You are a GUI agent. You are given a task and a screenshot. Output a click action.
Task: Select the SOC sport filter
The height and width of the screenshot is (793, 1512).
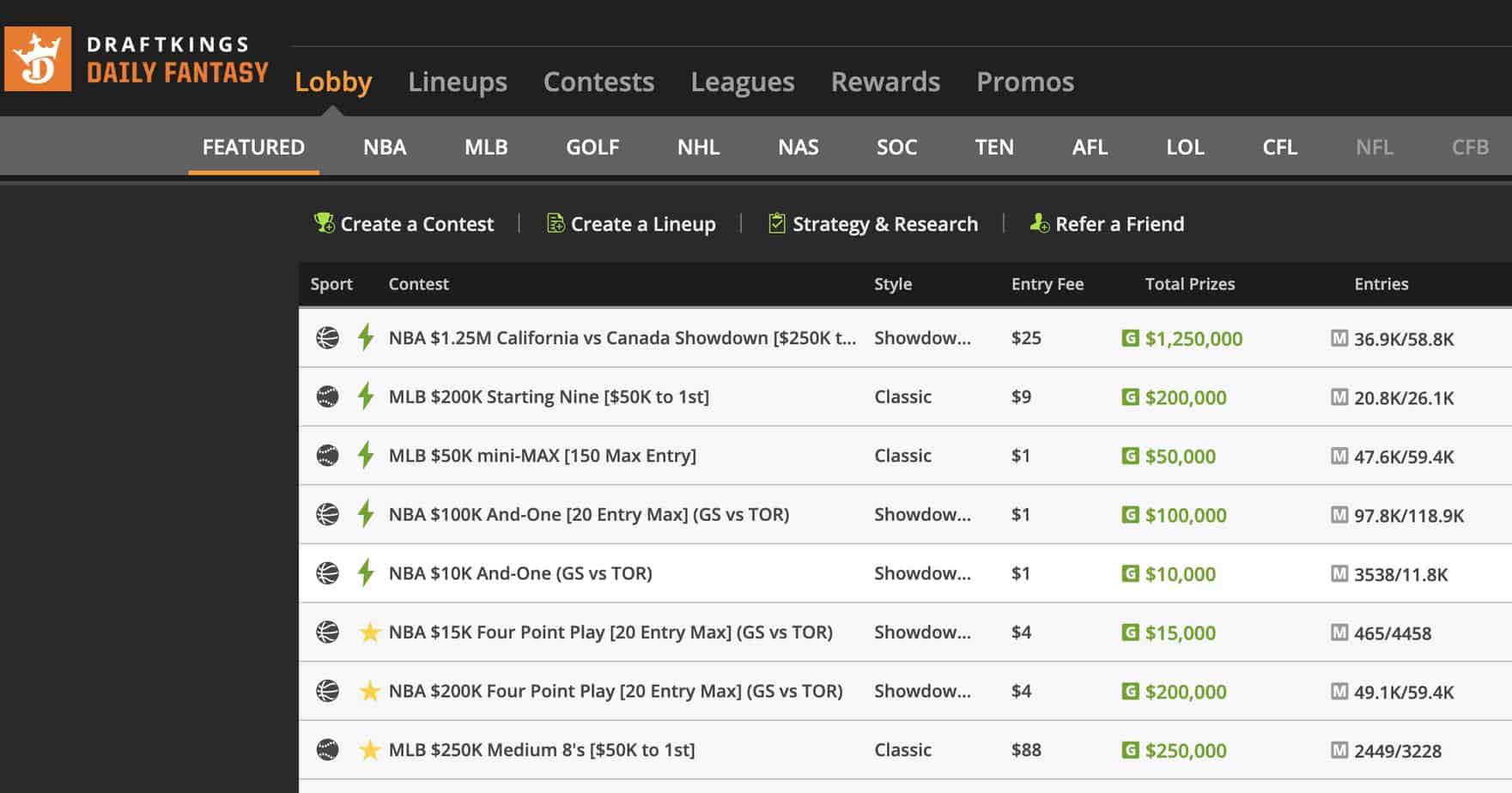point(896,147)
